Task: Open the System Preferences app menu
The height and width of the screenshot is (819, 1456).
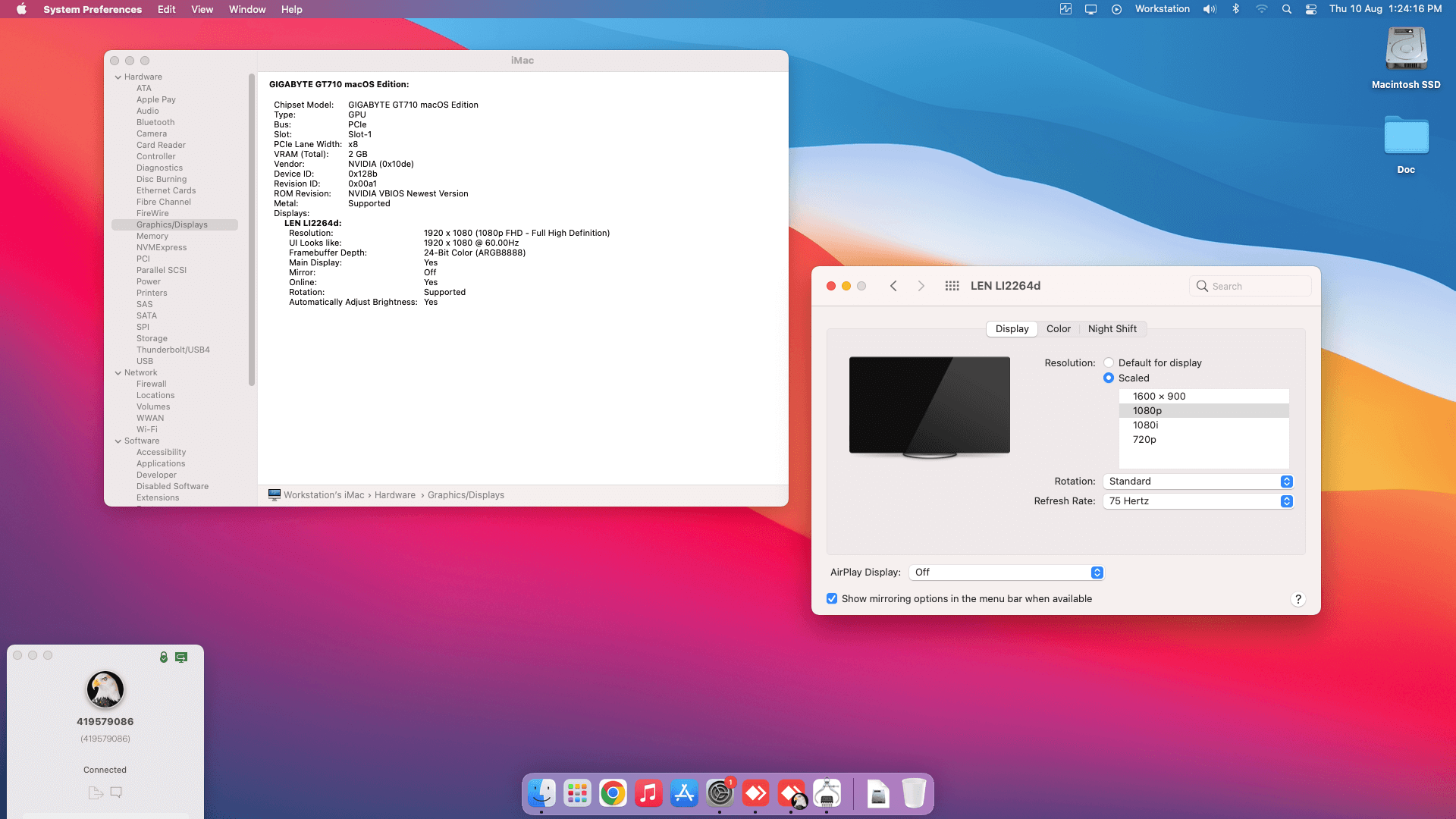Action: click(93, 9)
